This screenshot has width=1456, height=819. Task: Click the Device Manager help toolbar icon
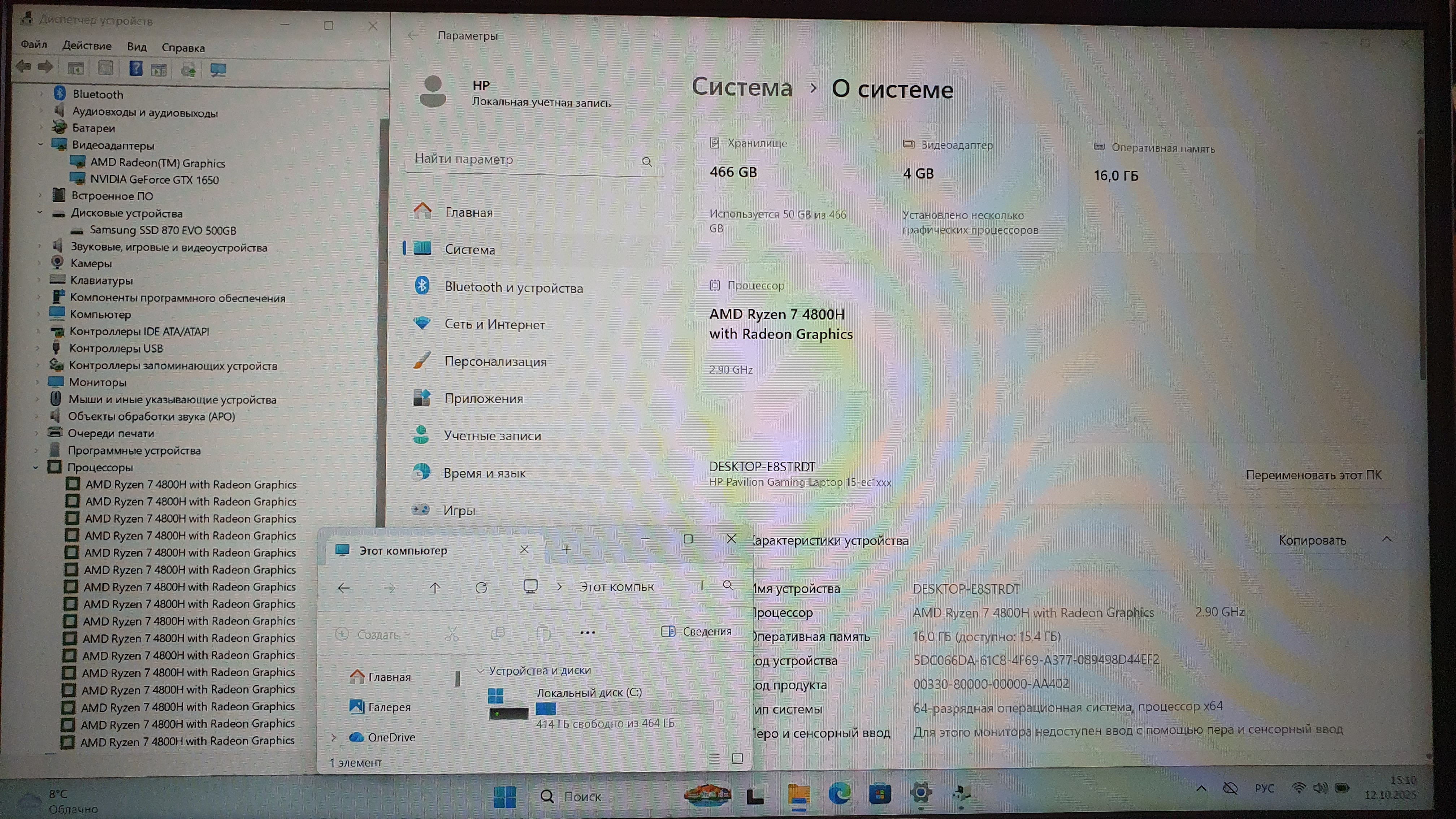[136, 68]
